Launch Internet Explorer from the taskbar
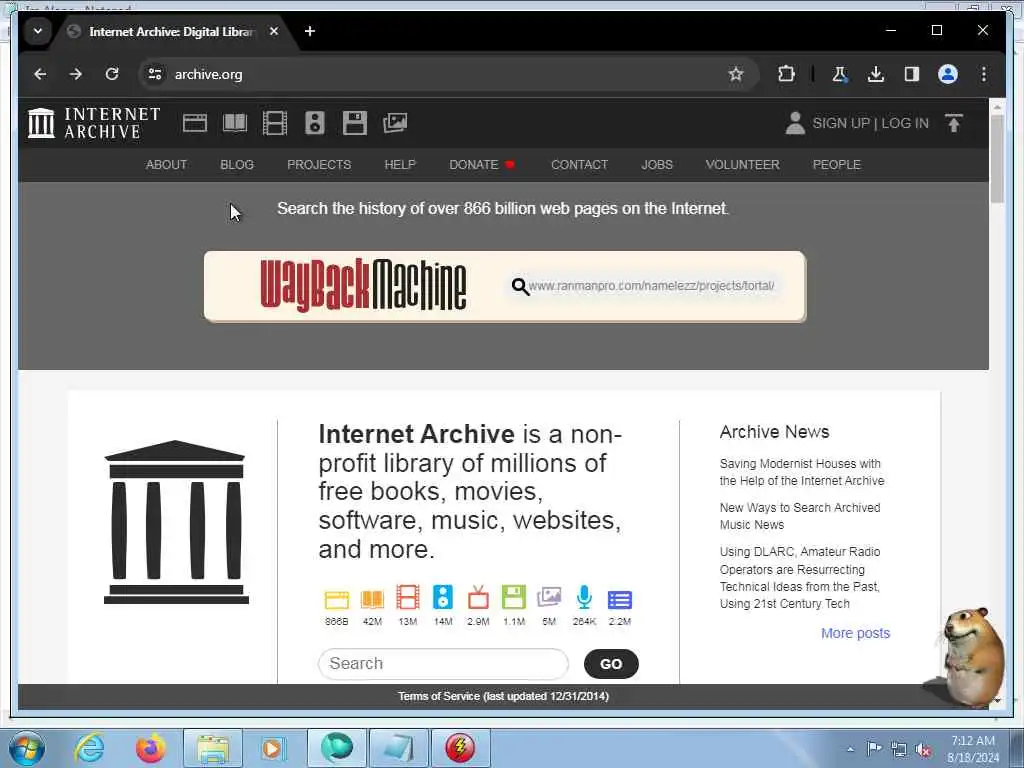1024x768 pixels. 89,748
